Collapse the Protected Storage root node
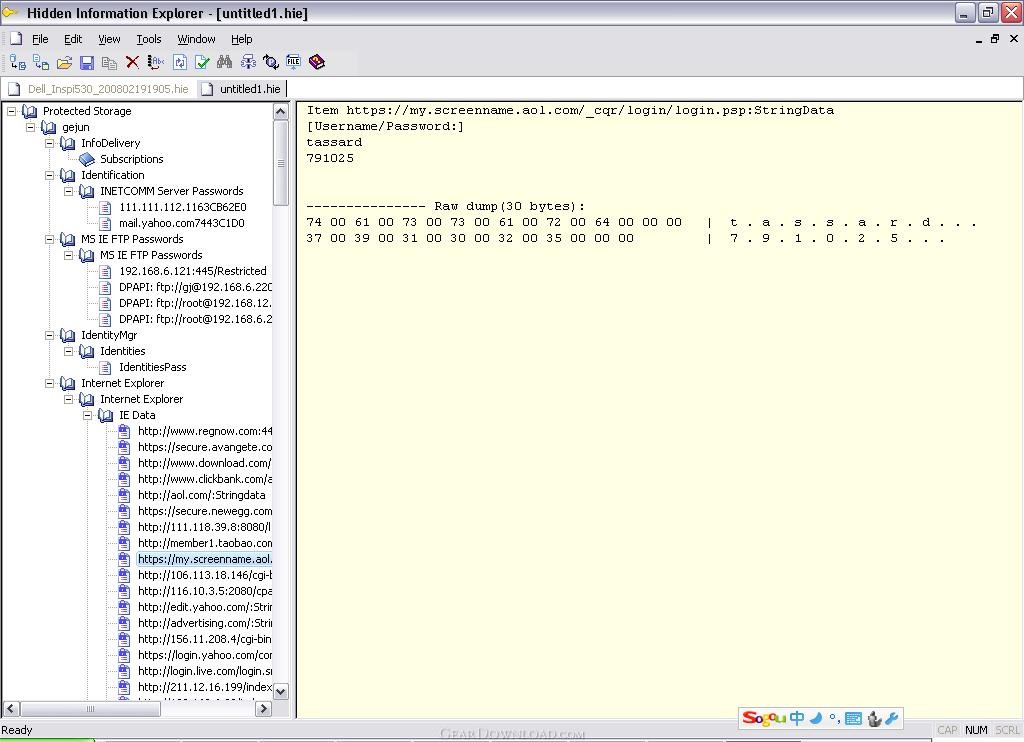The width and height of the screenshot is (1024, 742). pyautogui.click(x=11, y=111)
